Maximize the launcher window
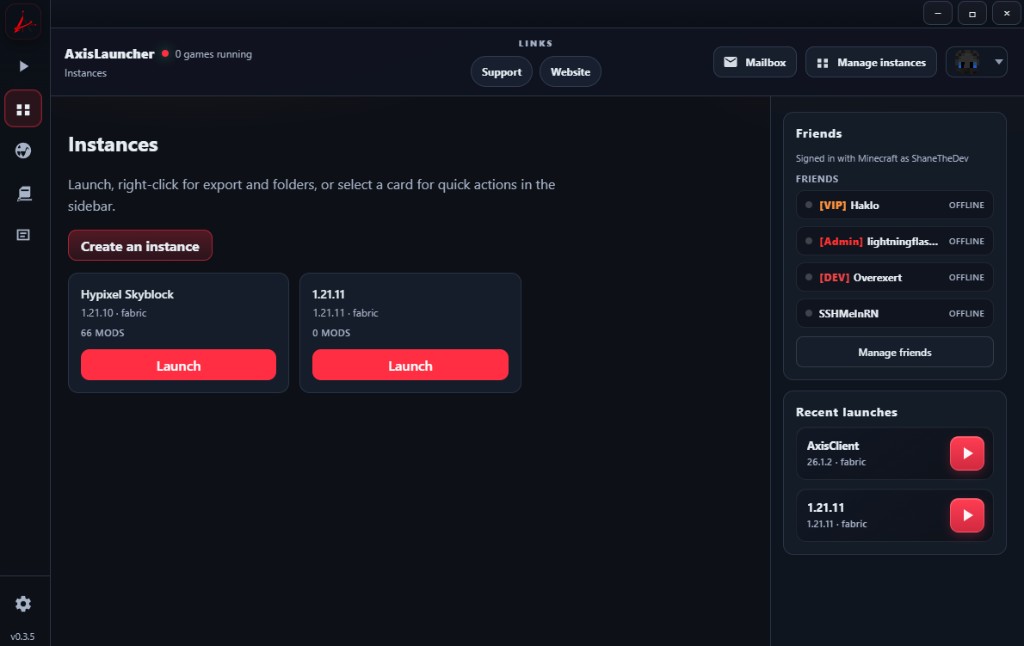Image resolution: width=1024 pixels, height=646 pixels. click(972, 13)
